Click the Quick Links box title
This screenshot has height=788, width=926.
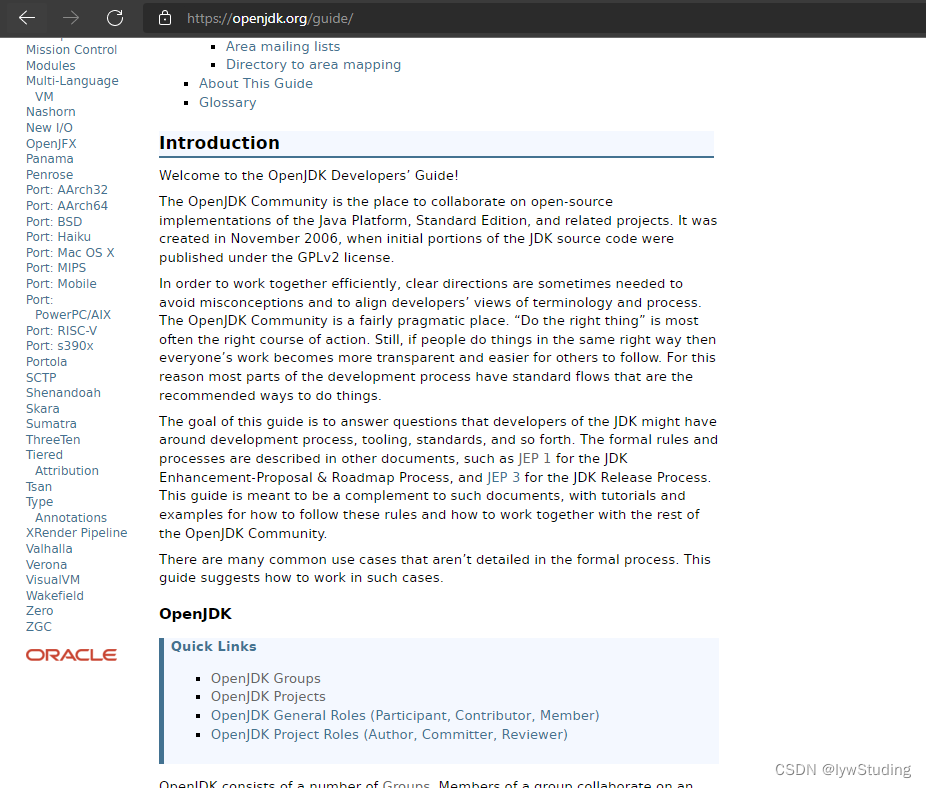[214, 647]
